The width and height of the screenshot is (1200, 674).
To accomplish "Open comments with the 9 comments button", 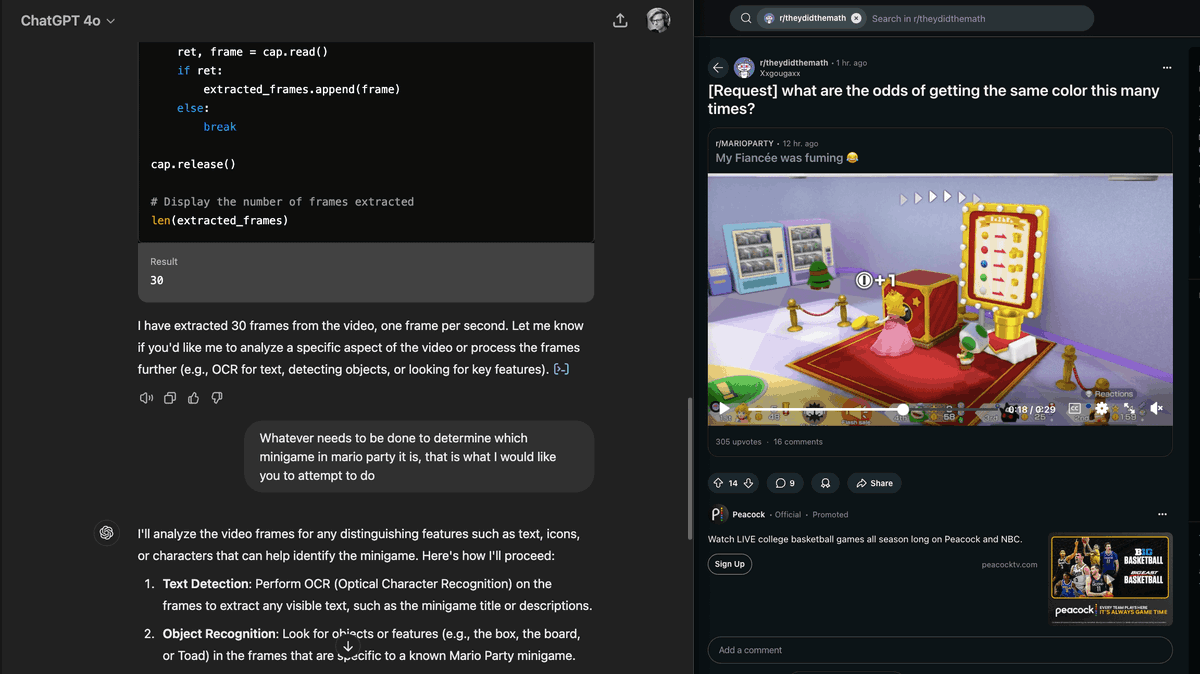I will (x=785, y=483).
